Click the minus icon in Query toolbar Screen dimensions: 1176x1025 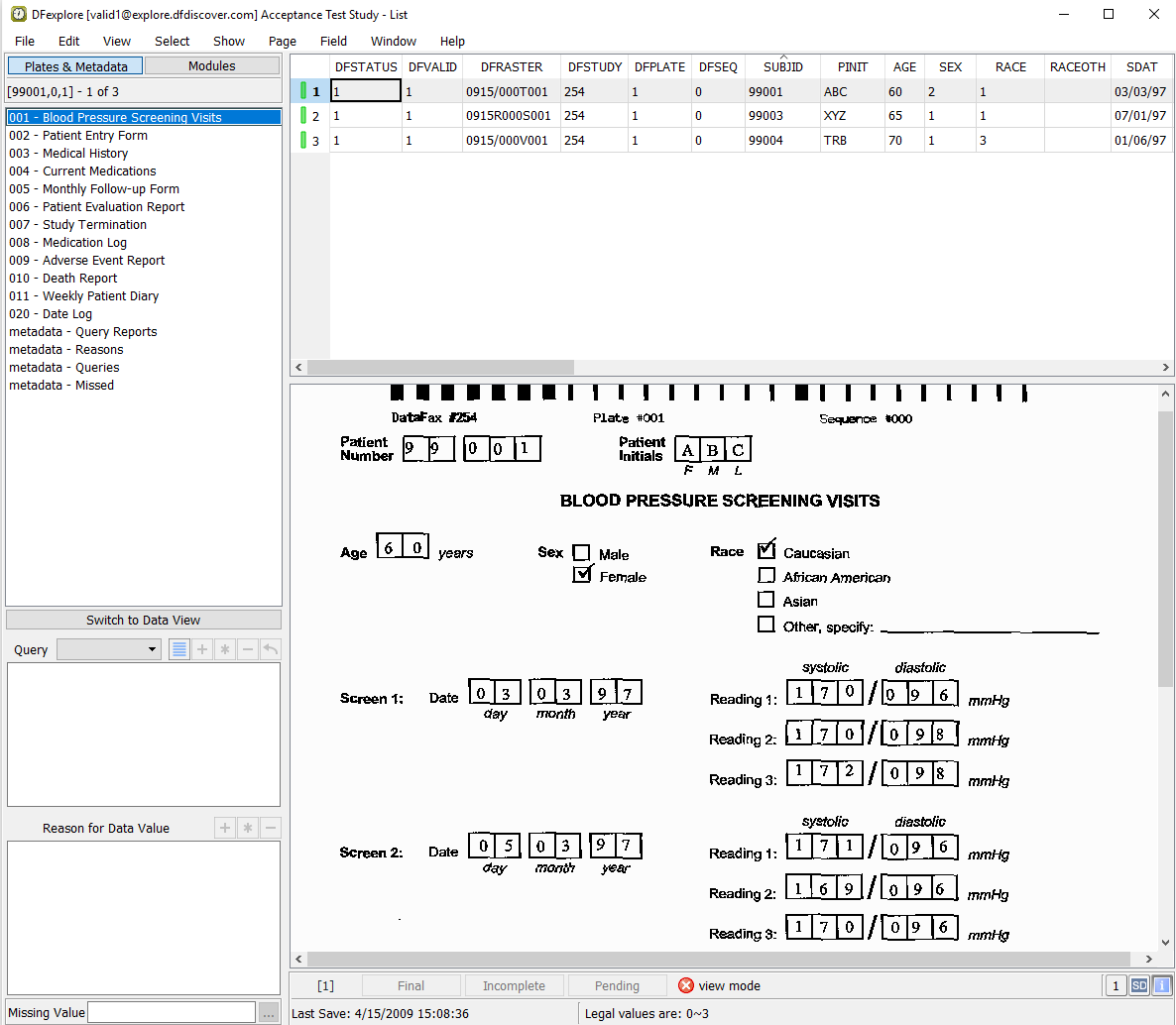tap(248, 649)
